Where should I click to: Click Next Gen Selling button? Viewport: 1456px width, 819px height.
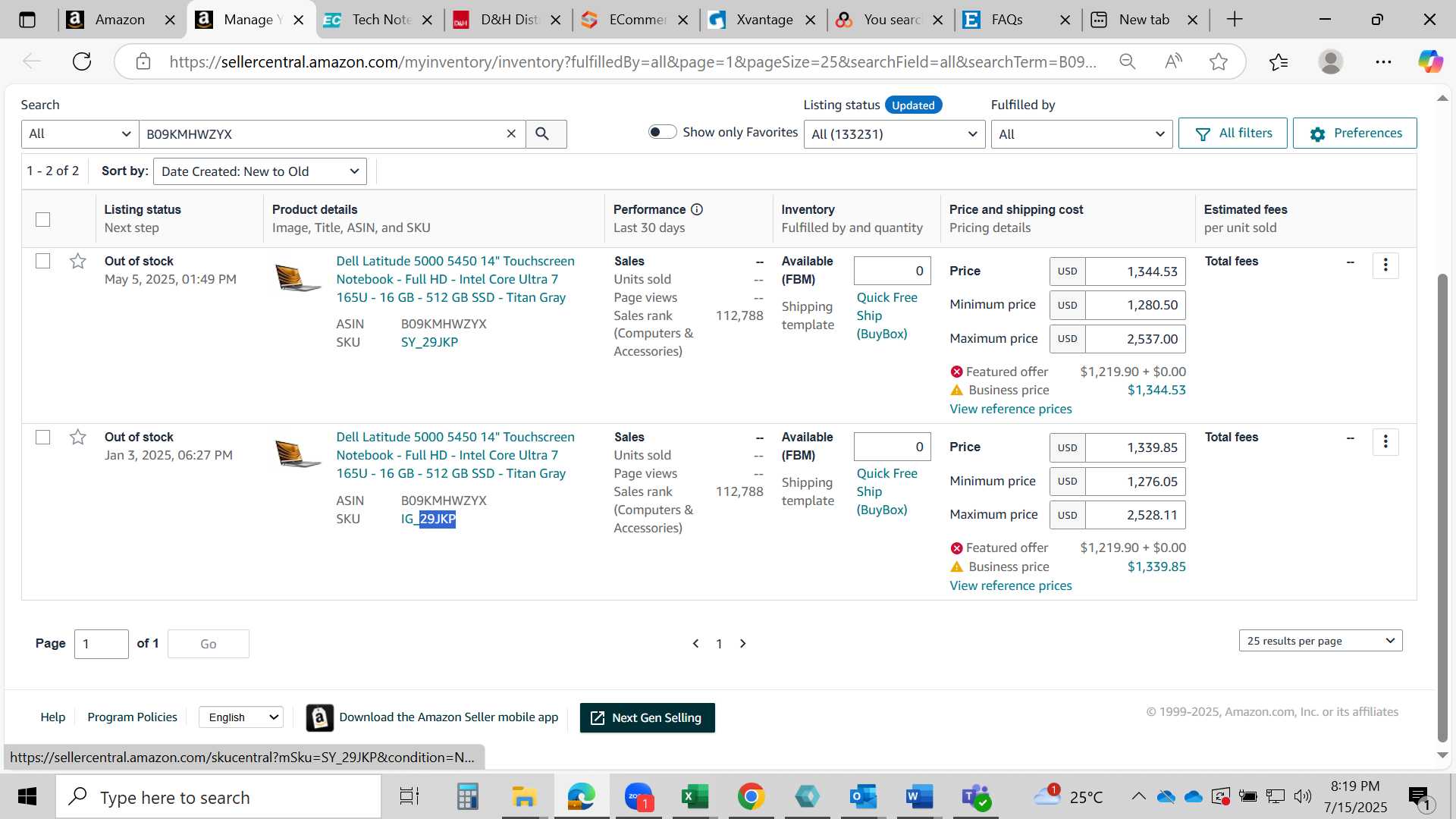pyautogui.click(x=648, y=718)
